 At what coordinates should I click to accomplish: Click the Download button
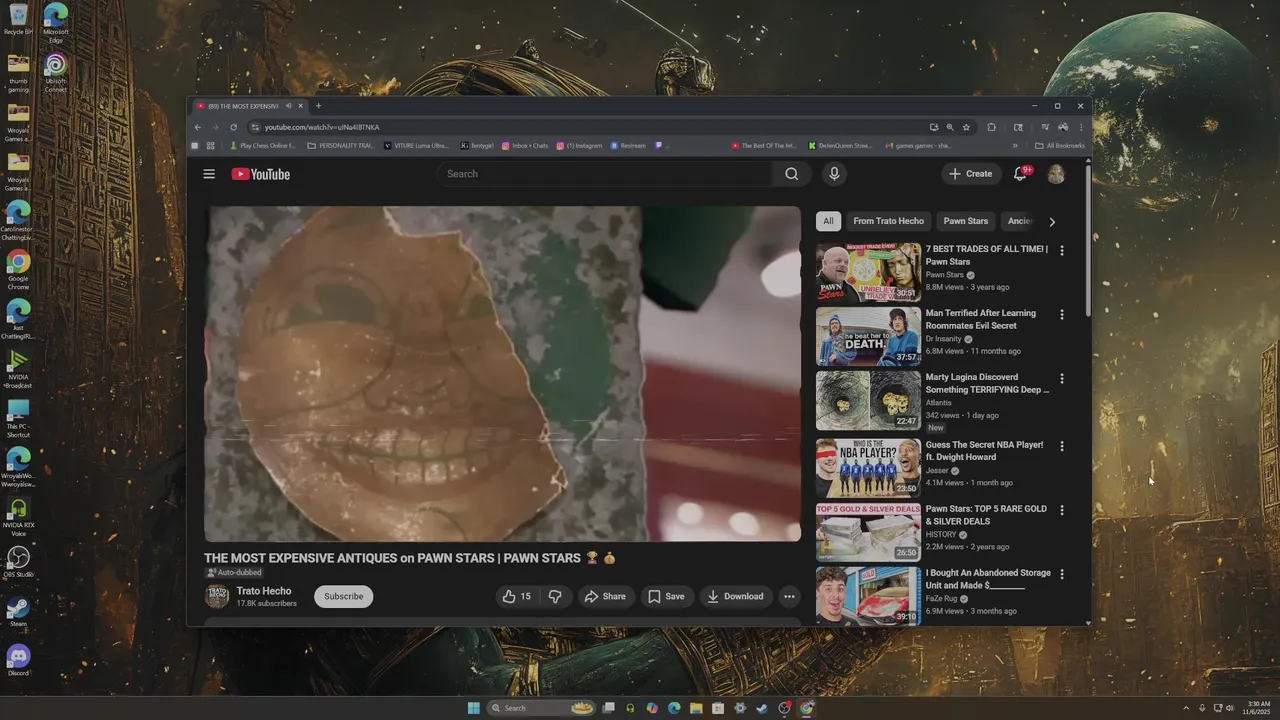pos(735,596)
